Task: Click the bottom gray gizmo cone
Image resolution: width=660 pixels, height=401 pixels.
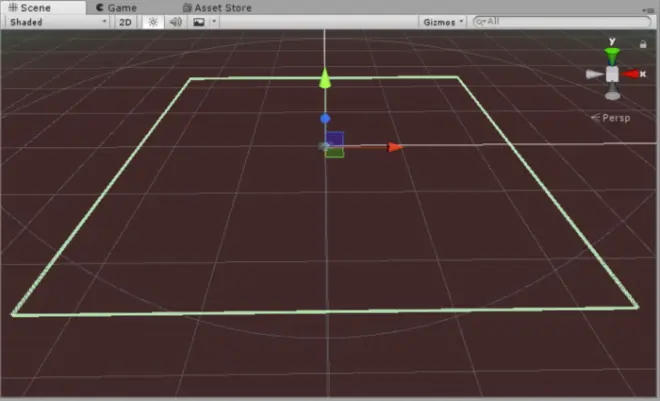Action: click(612, 92)
